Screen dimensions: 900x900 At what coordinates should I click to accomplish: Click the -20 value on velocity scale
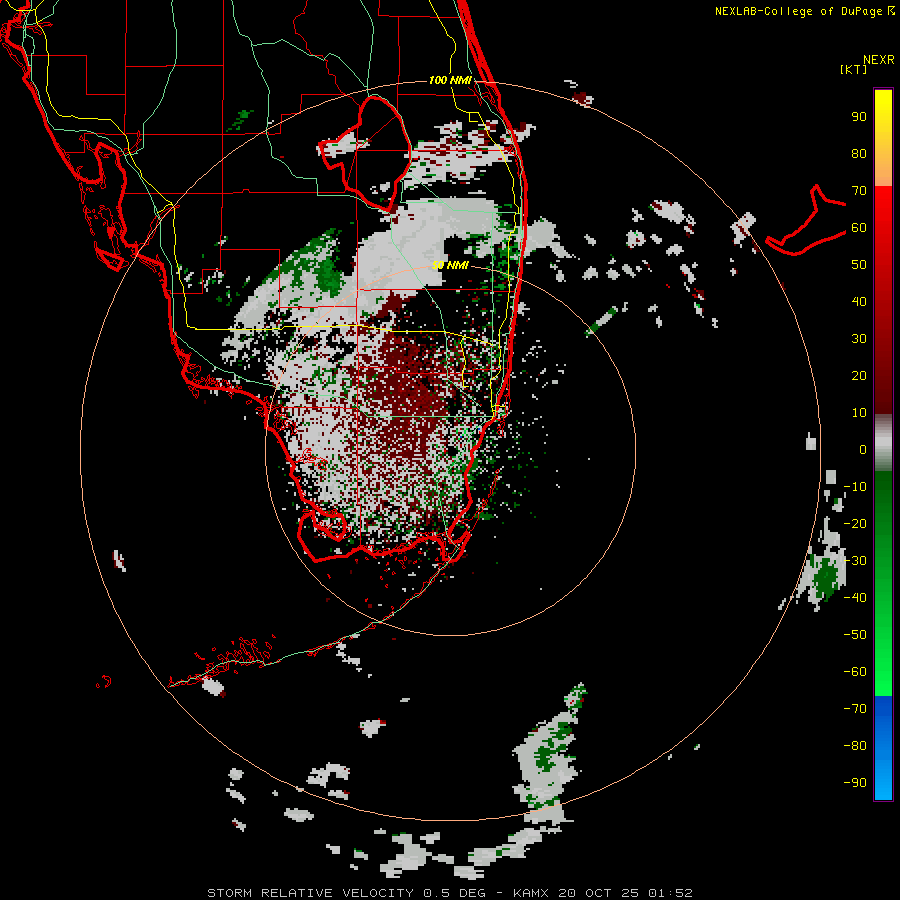(855, 523)
